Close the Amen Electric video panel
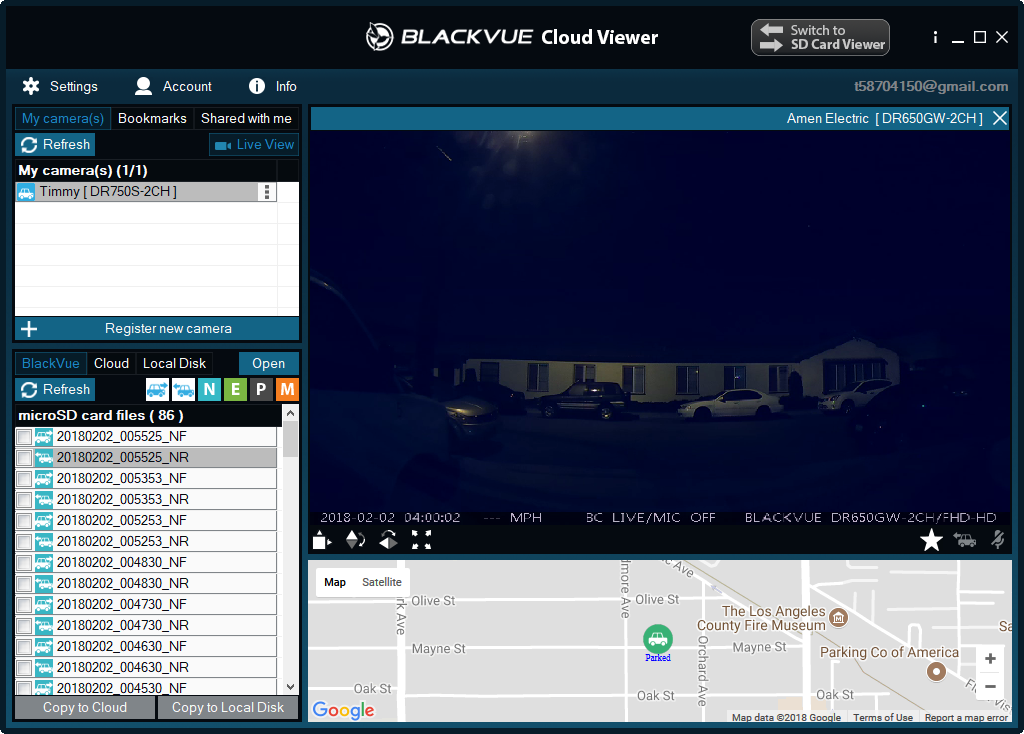1024x734 pixels. (x=999, y=118)
